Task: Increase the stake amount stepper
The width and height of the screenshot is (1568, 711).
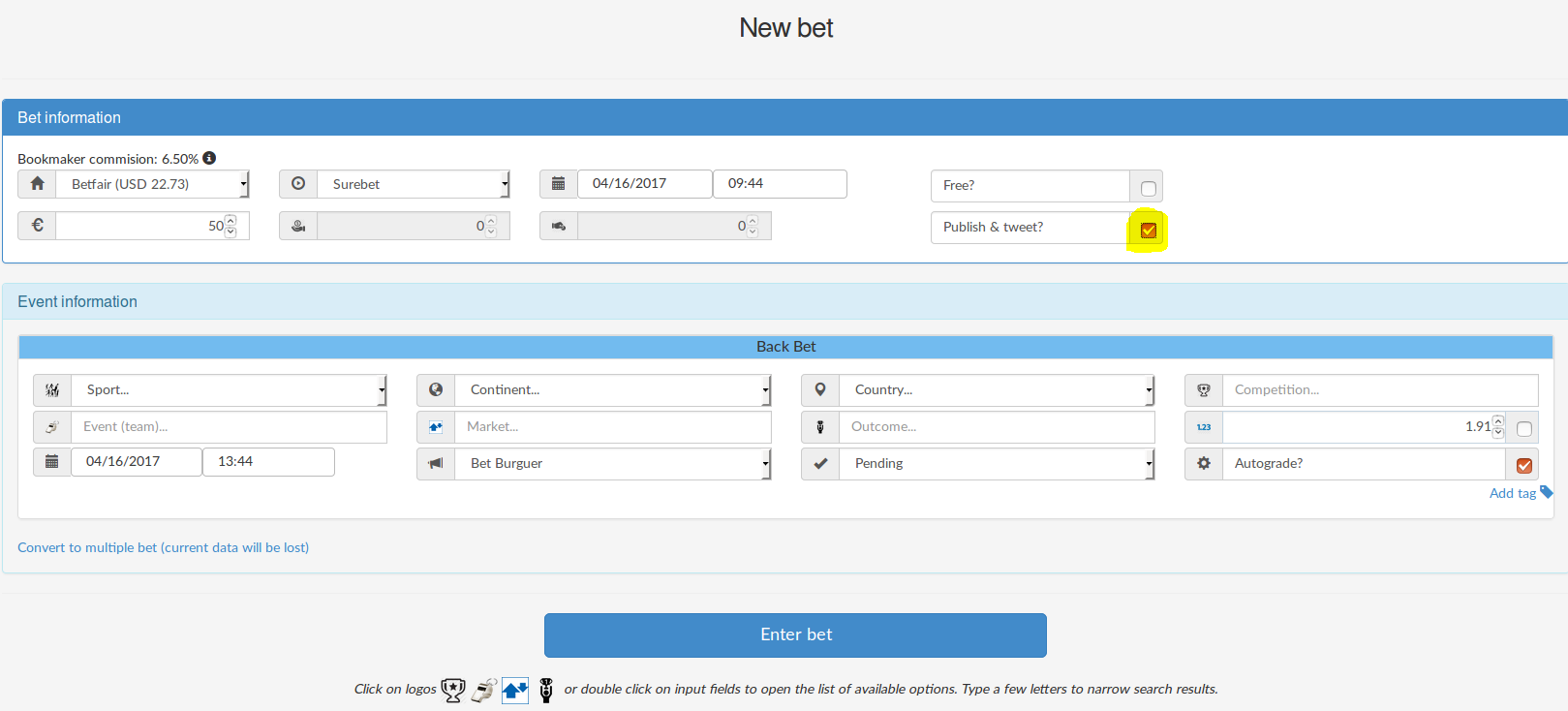Action: click(x=231, y=221)
